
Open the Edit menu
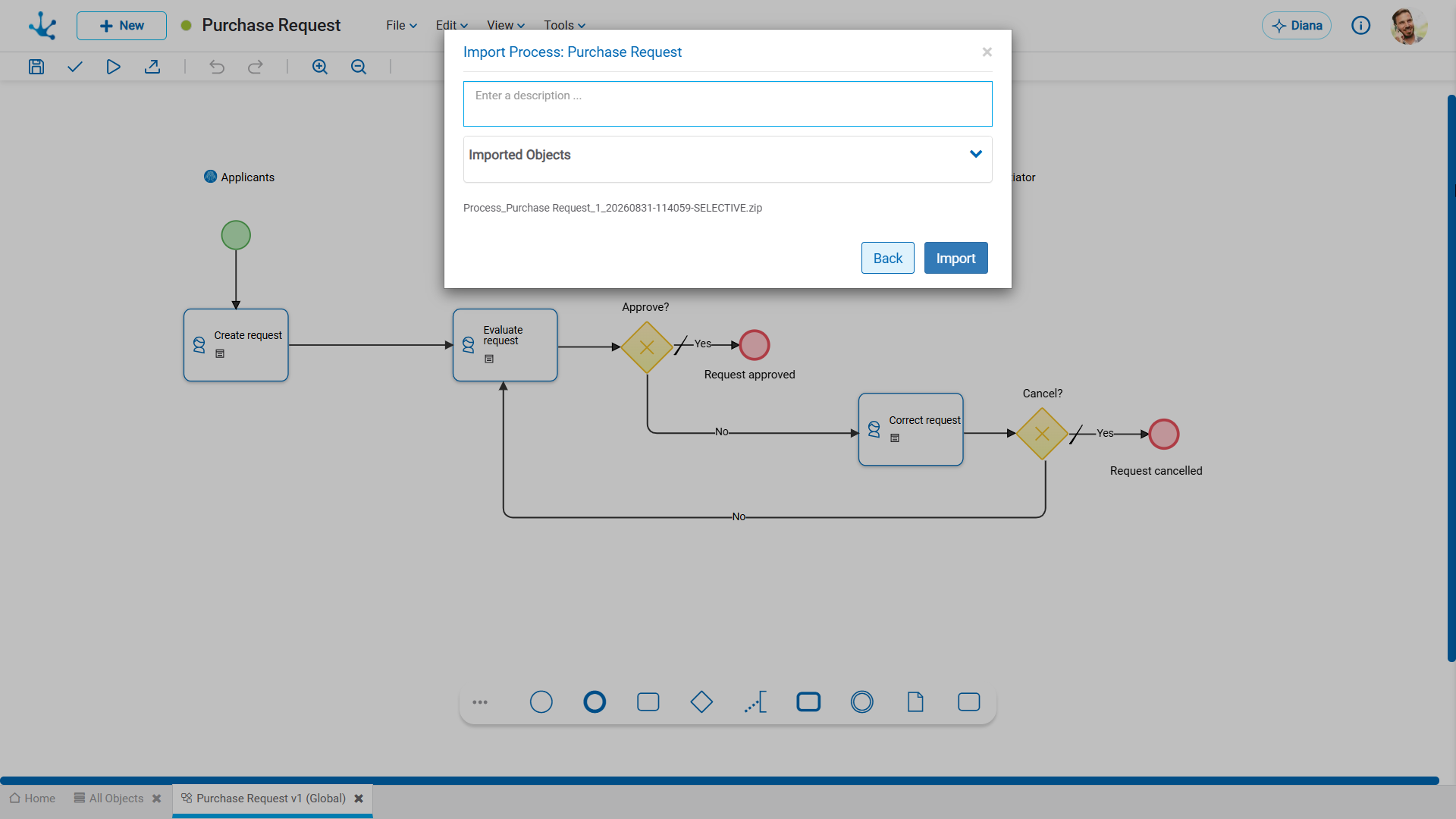[452, 26]
